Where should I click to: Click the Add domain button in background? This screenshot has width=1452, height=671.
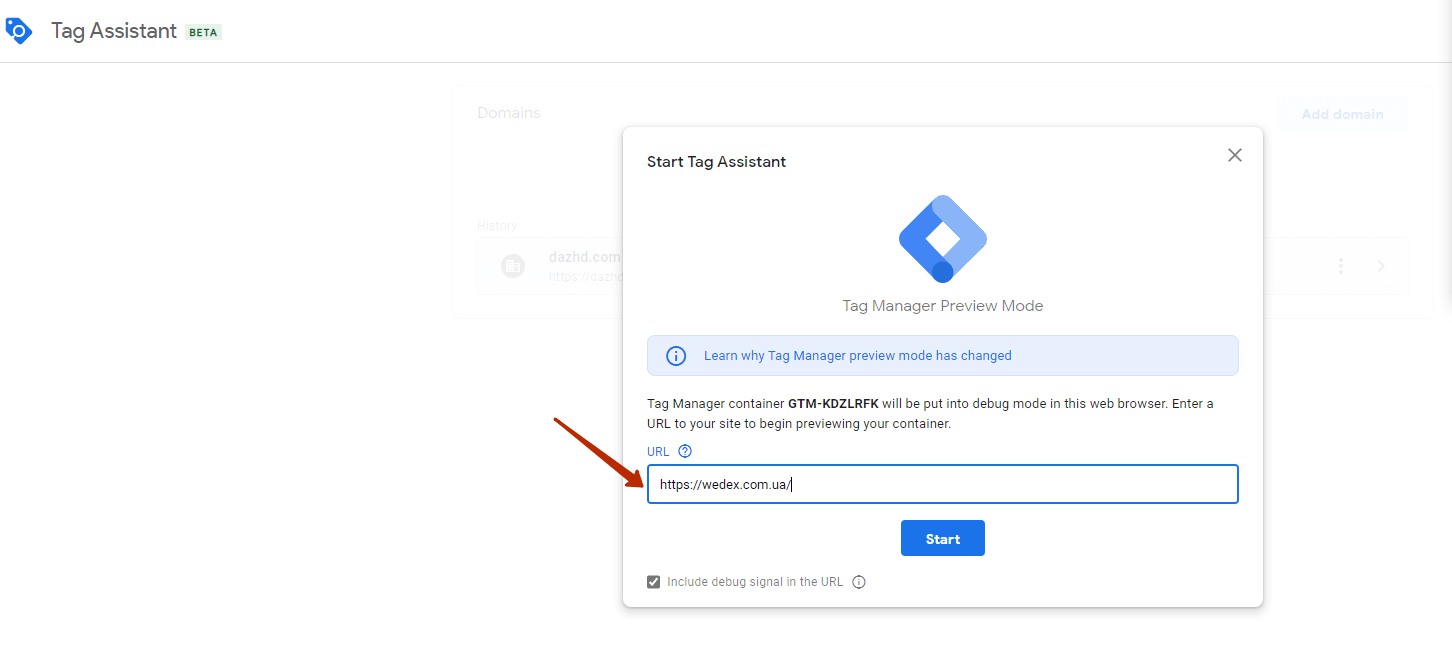pyautogui.click(x=1342, y=114)
